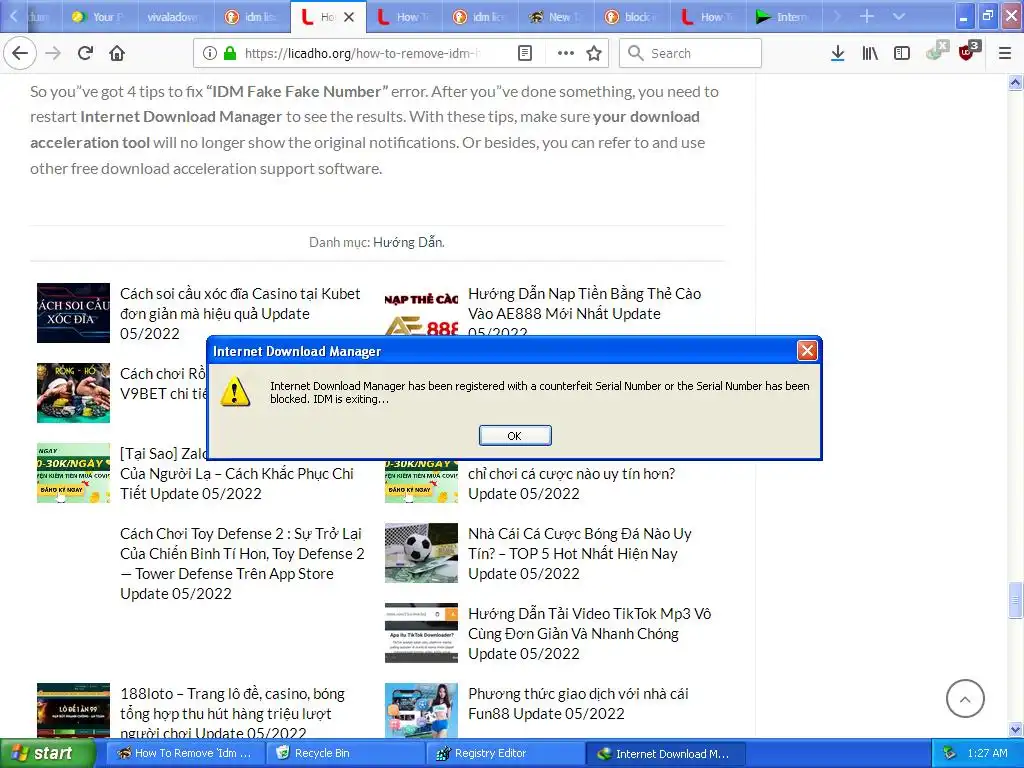Open 'Nhà Cái Cá Cược Bóng Đá' article
This screenshot has width=1024, height=768.
pyautogui.click(x=580, y=554)
